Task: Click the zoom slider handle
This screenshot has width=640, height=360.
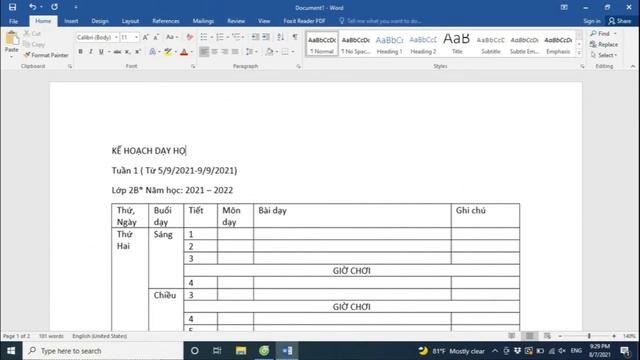Action: (589, 336)
